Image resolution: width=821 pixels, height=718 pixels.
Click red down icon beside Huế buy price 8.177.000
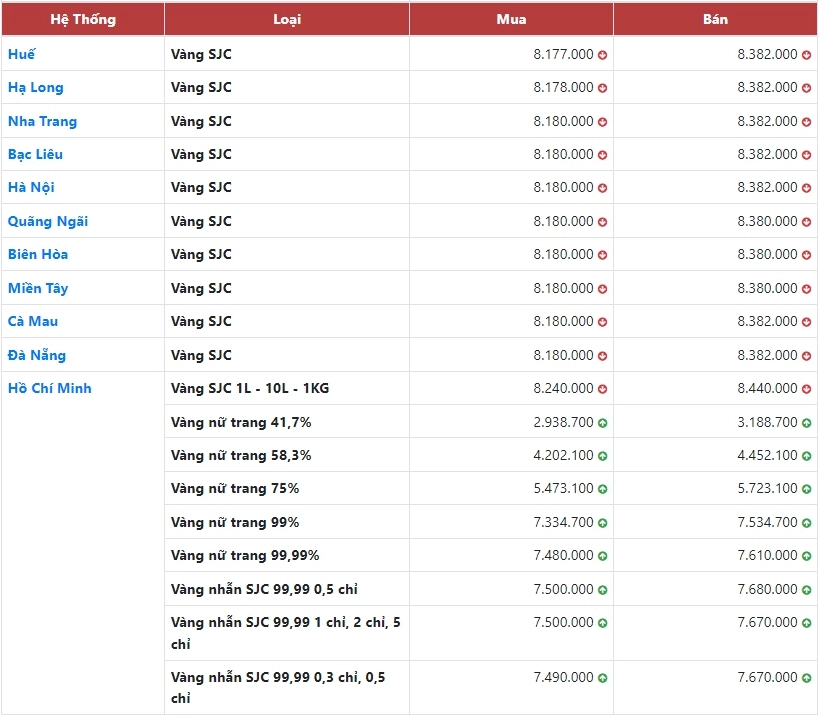click(x=603, y=55)
